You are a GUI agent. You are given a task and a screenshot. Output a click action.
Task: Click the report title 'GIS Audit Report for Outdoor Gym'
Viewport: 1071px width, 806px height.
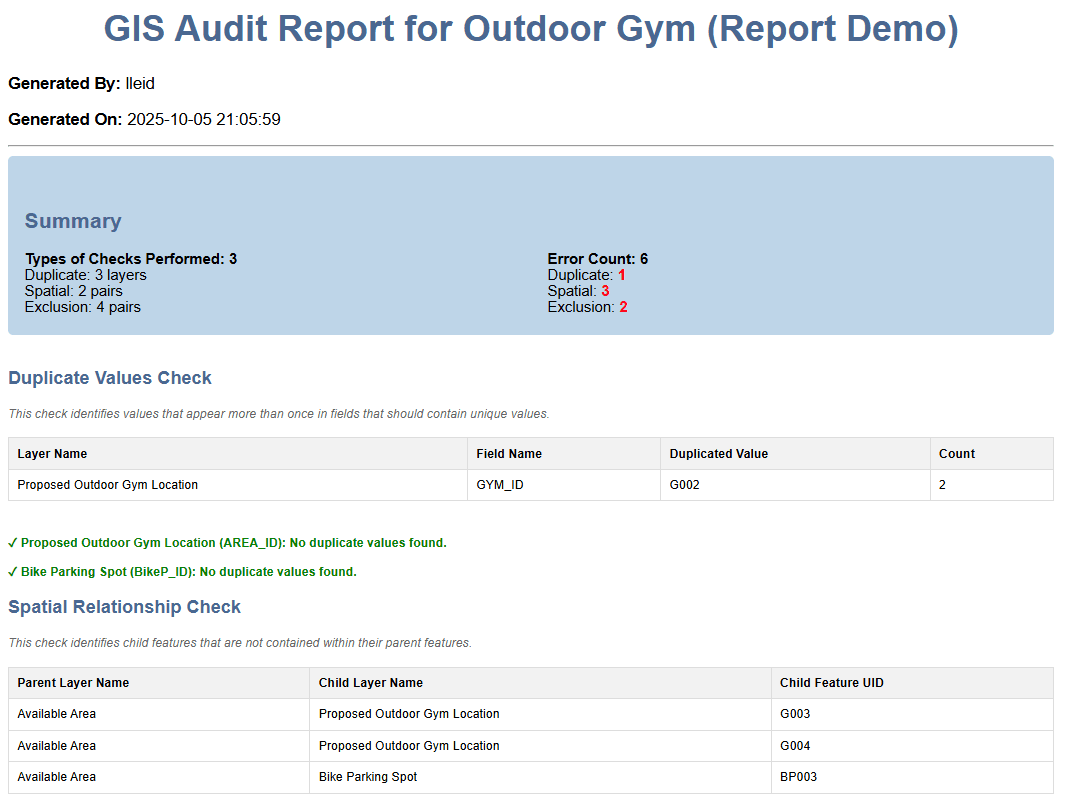click(x=531, y=29)
